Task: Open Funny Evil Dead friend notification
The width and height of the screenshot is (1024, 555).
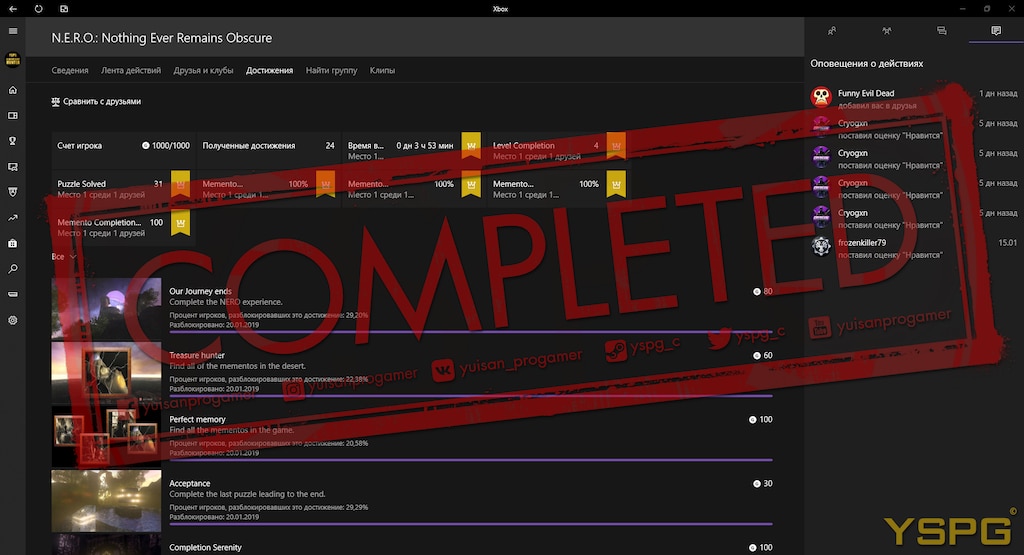Action: pyautogui.click(x=914, y=98)
